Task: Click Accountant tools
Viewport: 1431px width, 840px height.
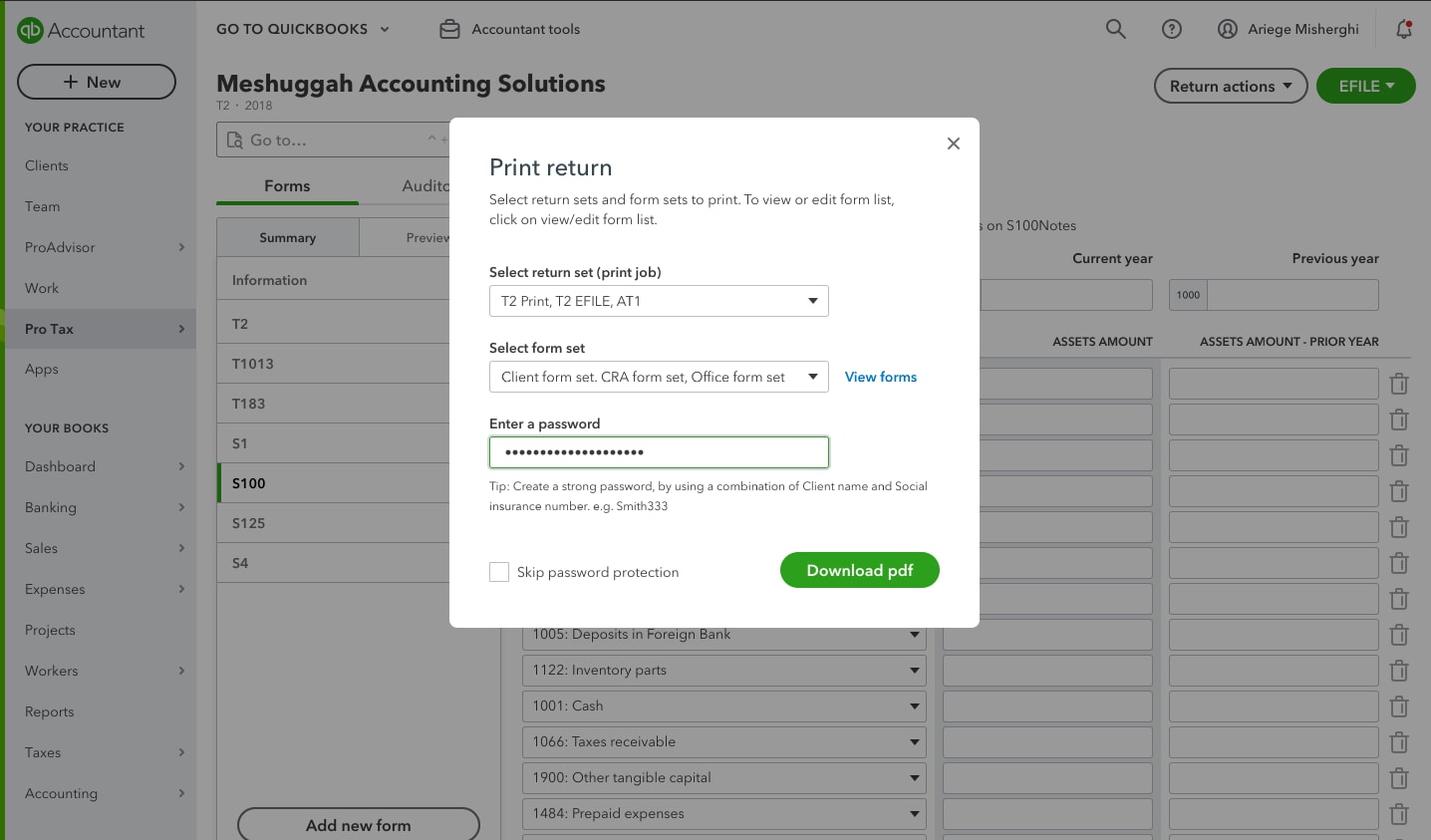Action: (525, 29)
